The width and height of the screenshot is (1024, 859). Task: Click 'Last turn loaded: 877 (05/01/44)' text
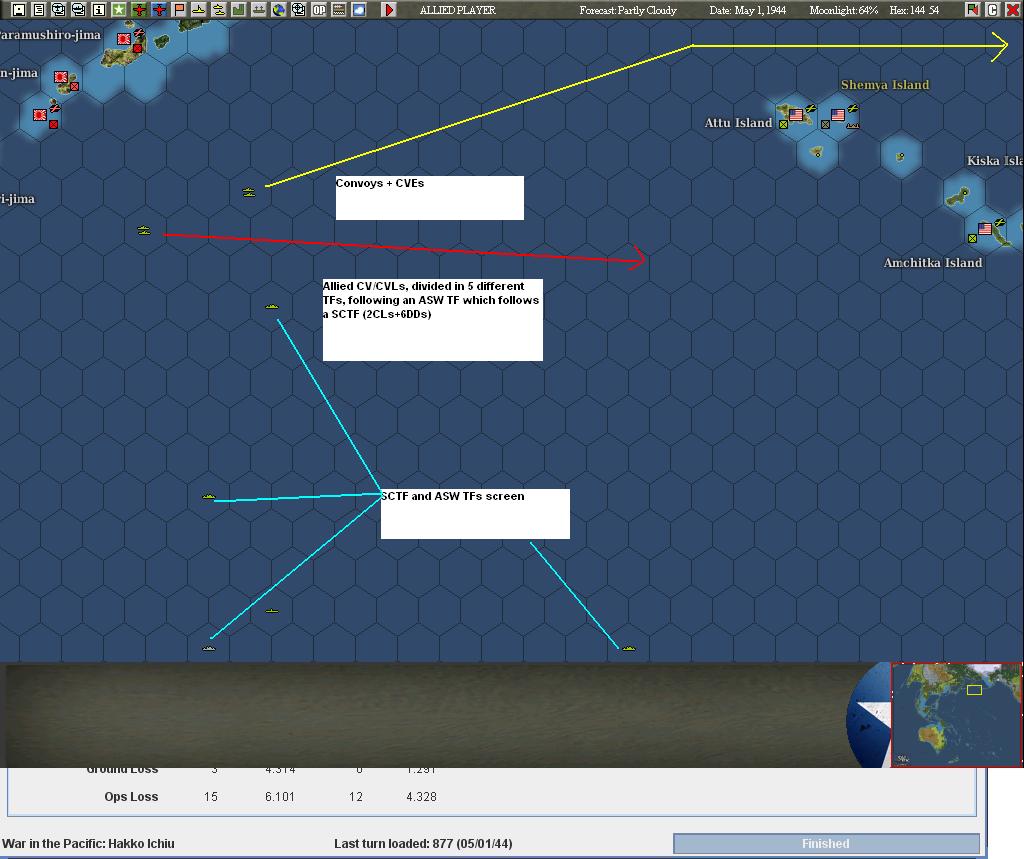[x=423, y=843]
